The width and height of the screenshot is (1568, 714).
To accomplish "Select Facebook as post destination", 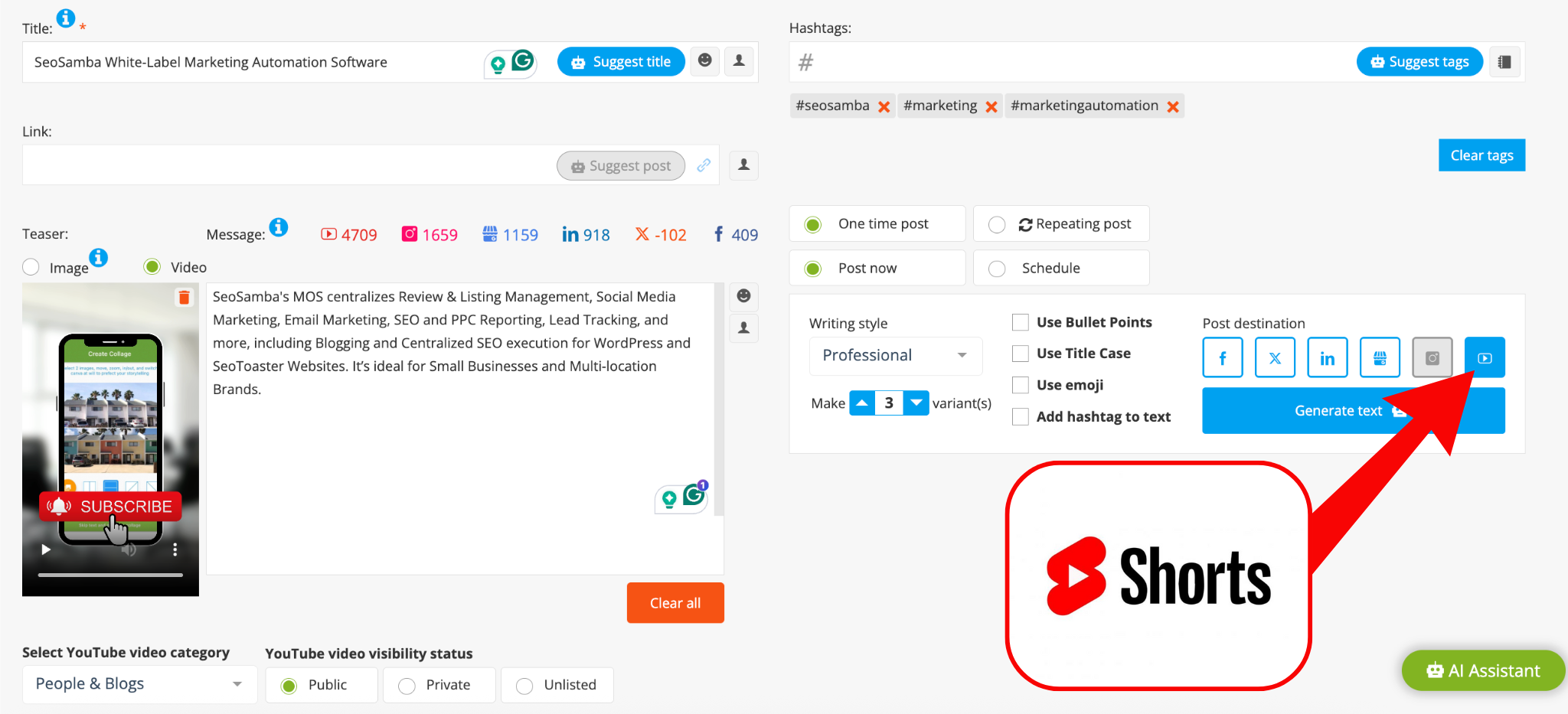I will coord(1223,357).
